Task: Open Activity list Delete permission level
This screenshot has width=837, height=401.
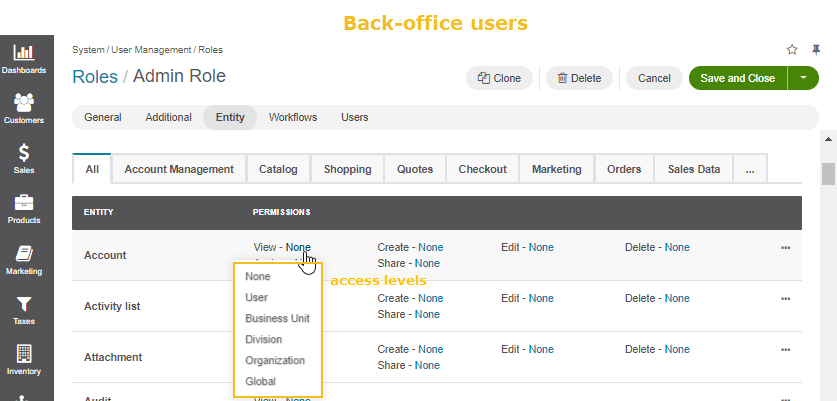Action: click(677, 298)
